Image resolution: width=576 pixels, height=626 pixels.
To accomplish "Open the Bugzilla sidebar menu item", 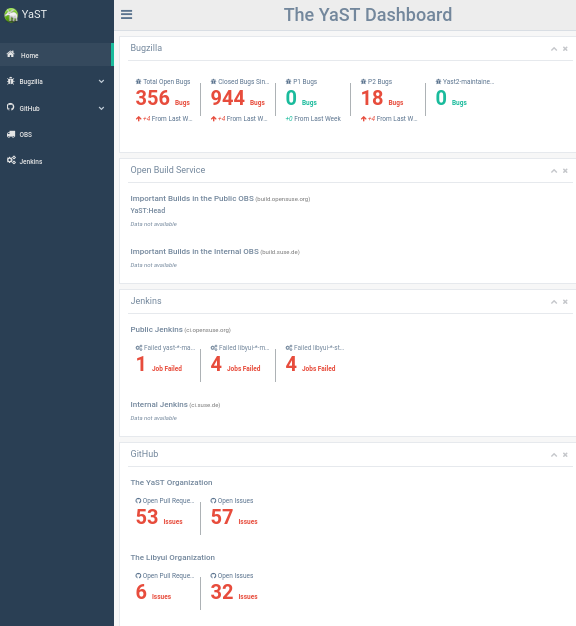I will point(57,81).
